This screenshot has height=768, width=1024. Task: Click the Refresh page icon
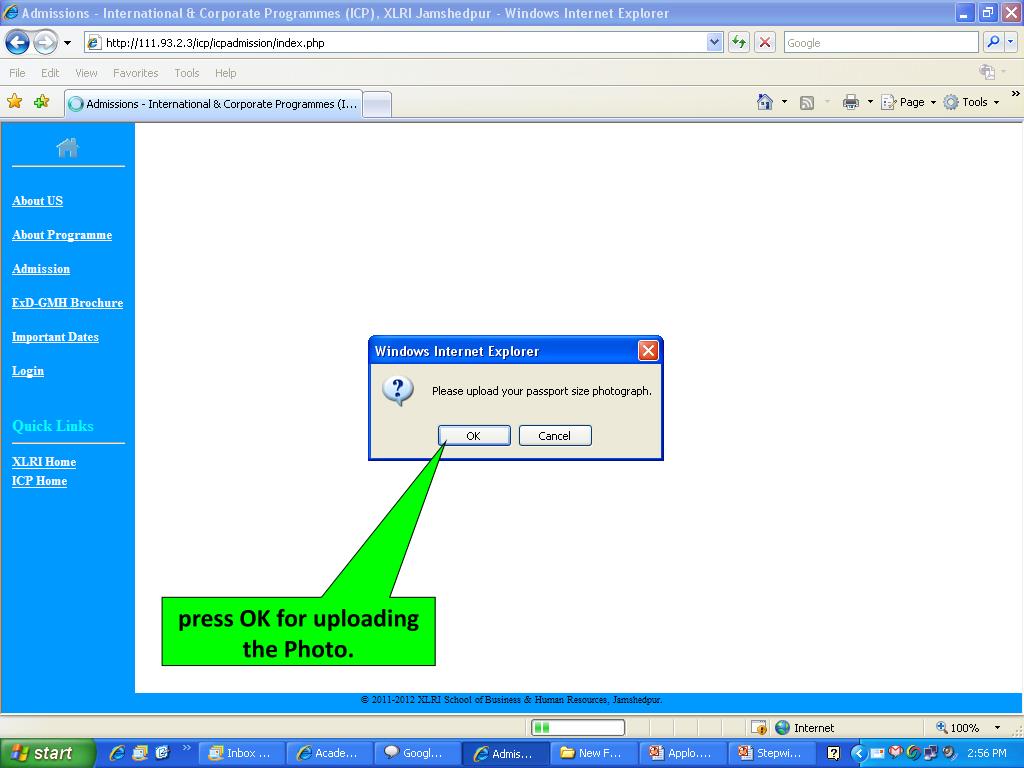[739, 43]
